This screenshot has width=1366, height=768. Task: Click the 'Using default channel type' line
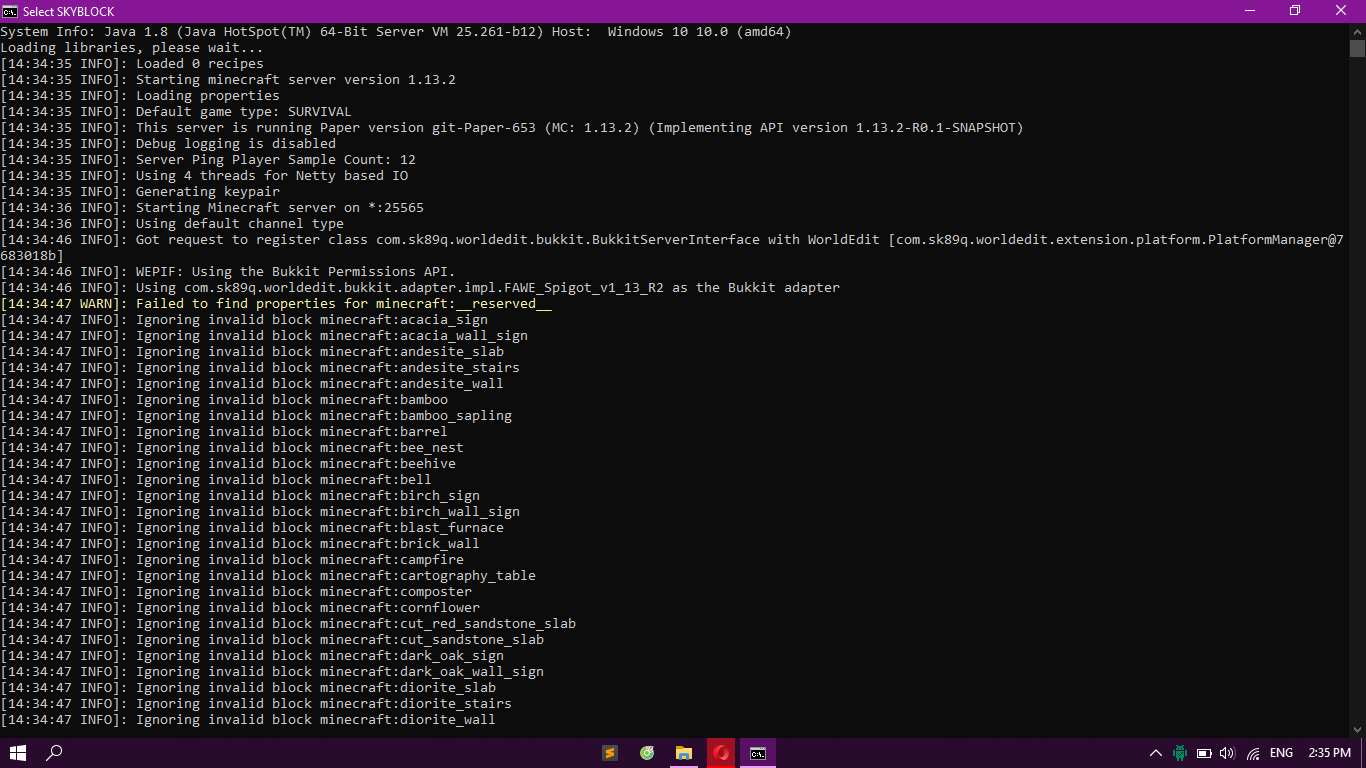coord(172,224)
